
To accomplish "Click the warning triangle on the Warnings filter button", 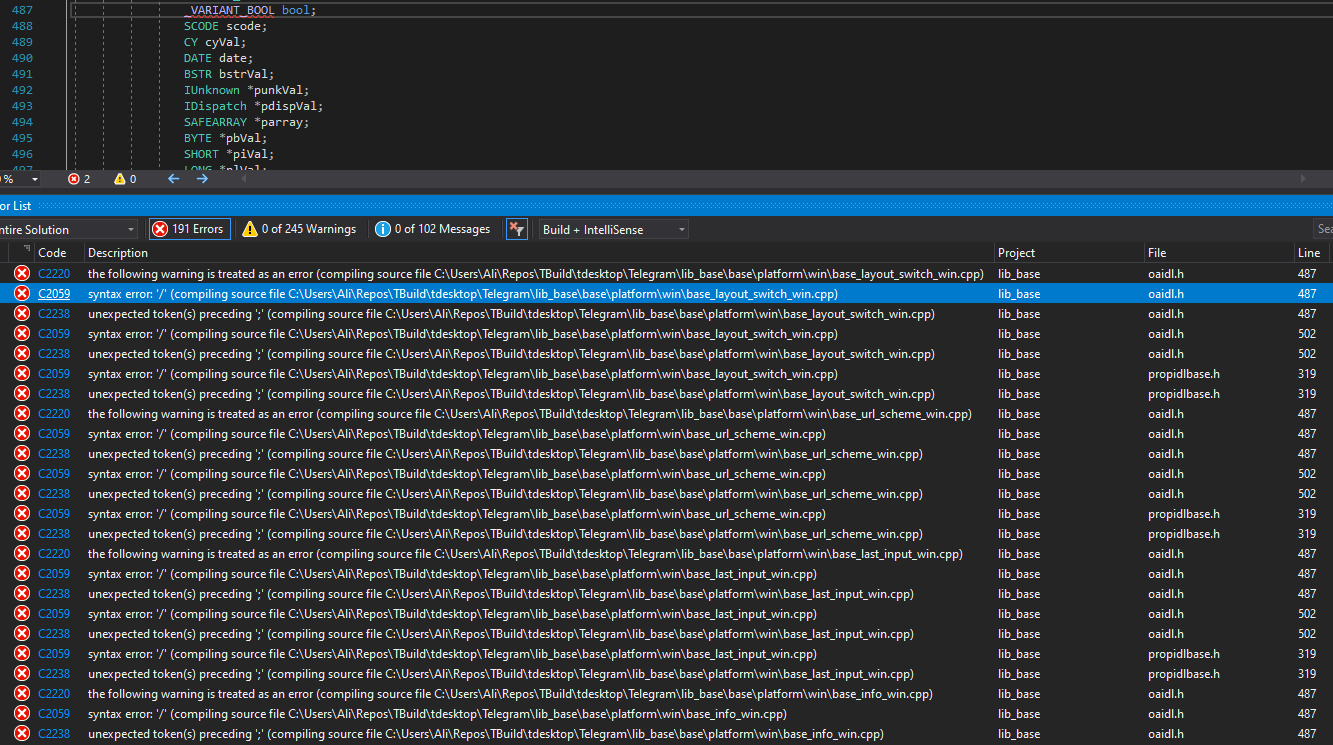I will (248, 228).
